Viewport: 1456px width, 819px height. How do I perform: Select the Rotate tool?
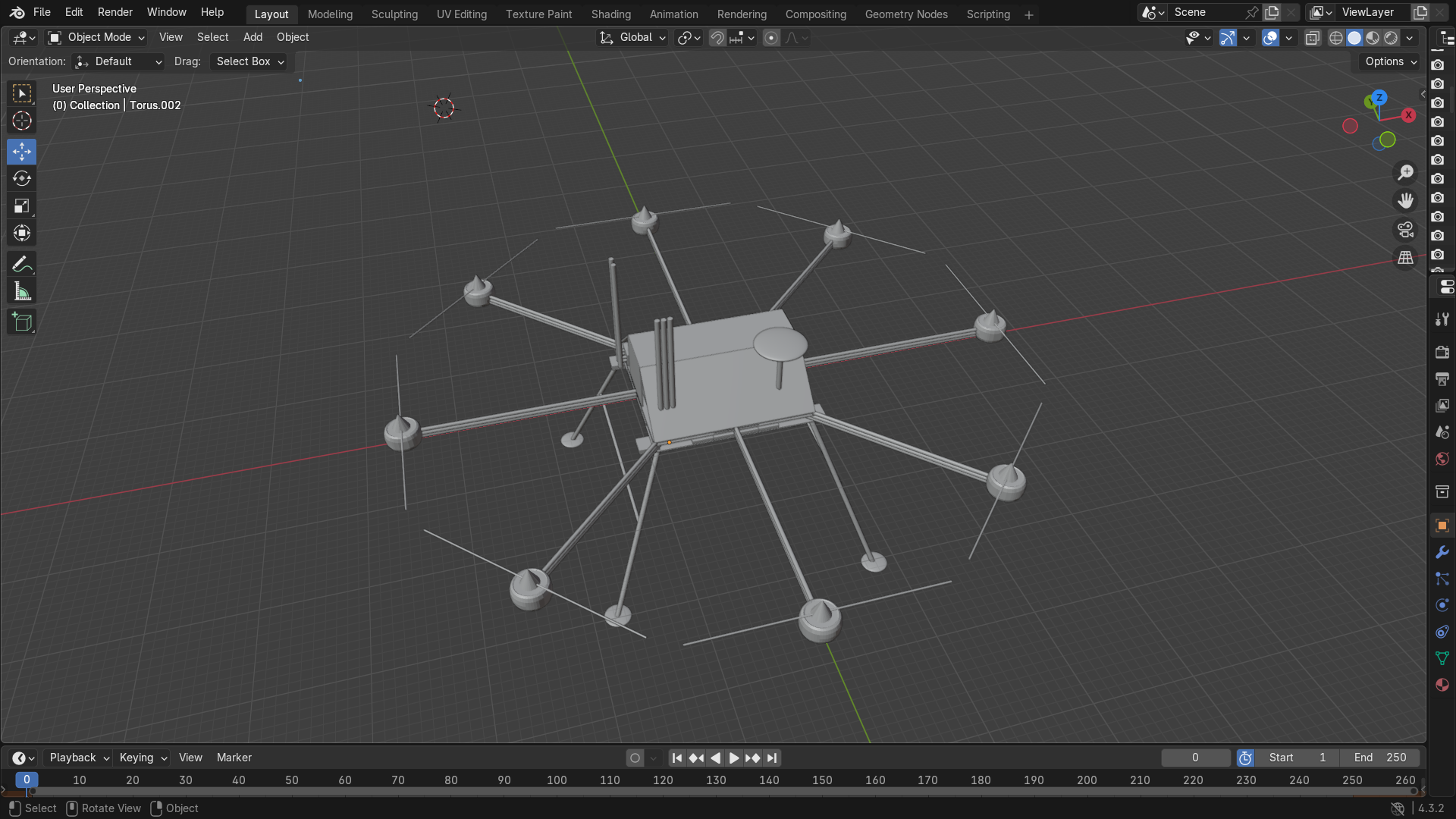(21, 179)
